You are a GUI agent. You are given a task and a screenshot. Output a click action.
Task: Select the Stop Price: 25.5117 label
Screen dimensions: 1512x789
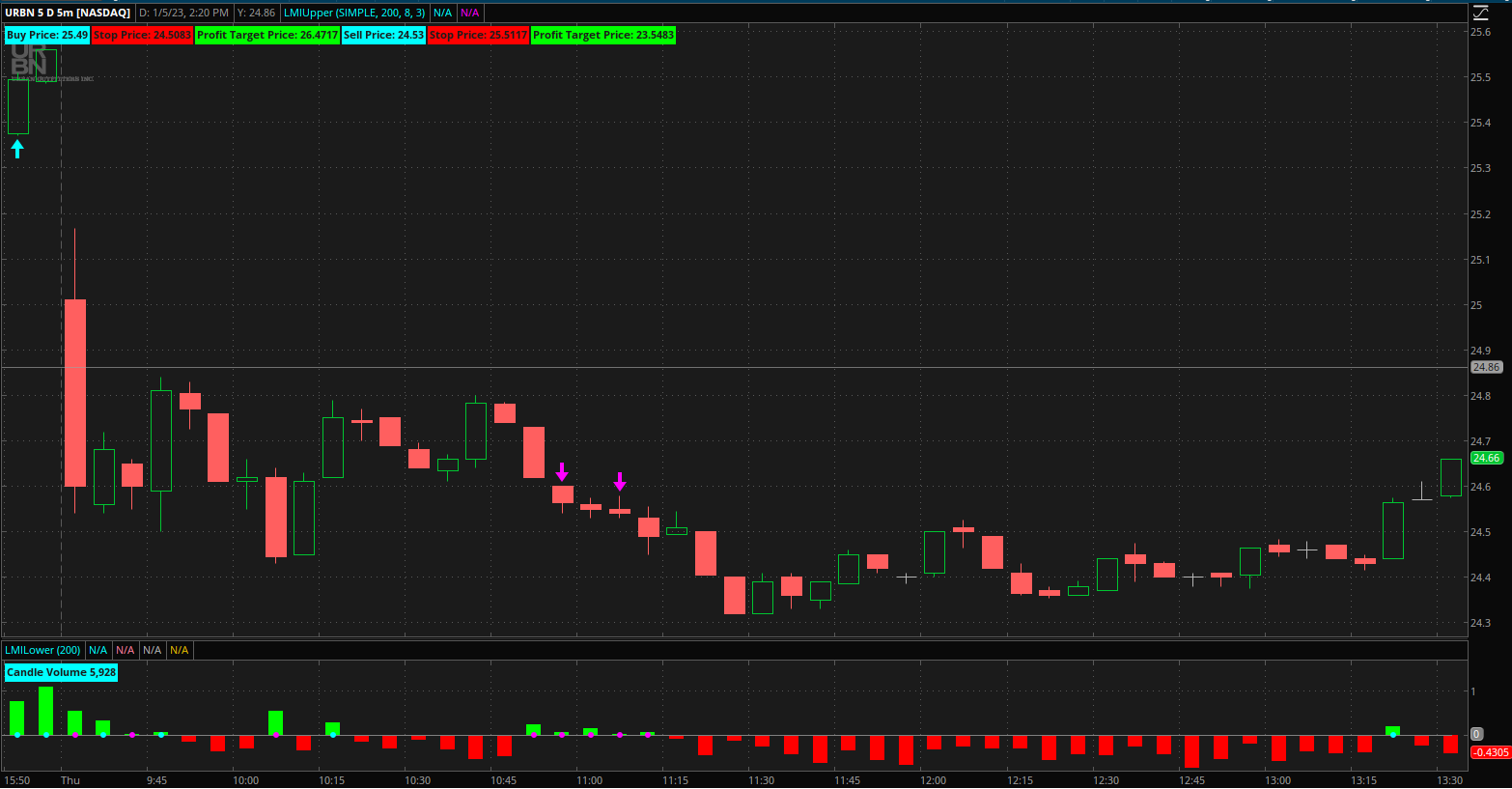(x=478, y=35)
